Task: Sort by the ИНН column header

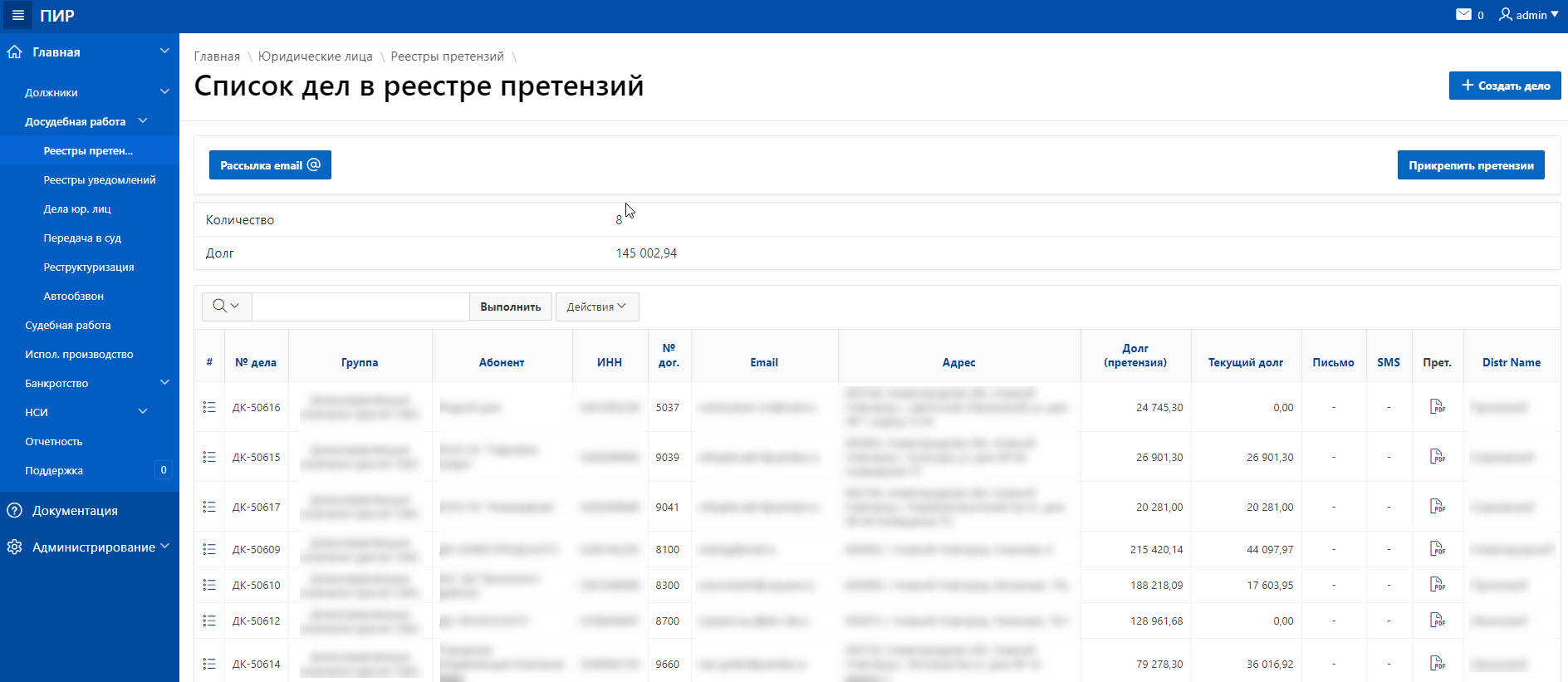Action: (x=610, y=362)
